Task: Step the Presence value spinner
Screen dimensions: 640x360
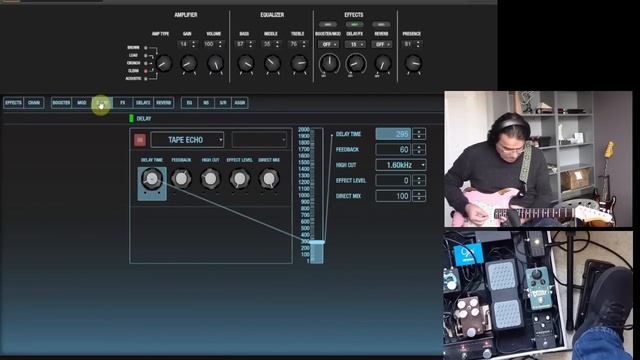Action: click(418, 44)
